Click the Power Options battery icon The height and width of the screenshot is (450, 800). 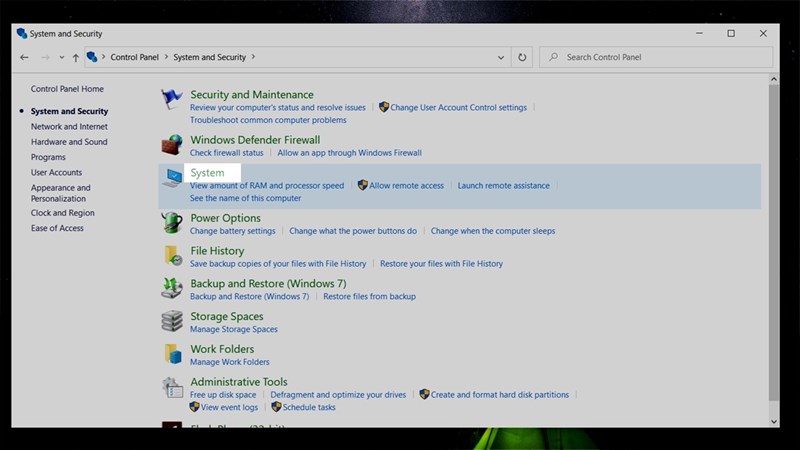tap(172, 222)
